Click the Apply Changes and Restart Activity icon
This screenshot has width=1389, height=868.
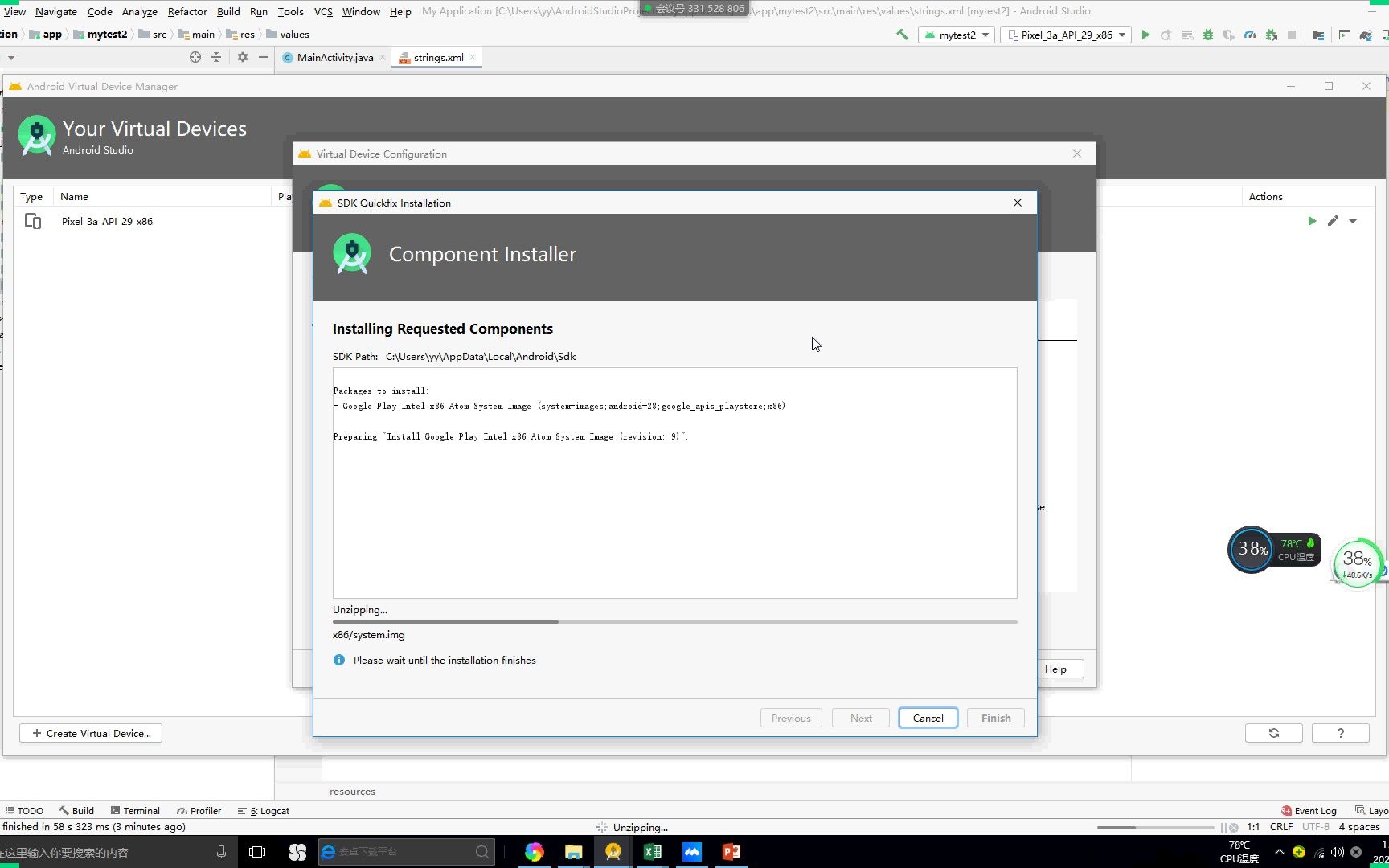(1166, 35)
